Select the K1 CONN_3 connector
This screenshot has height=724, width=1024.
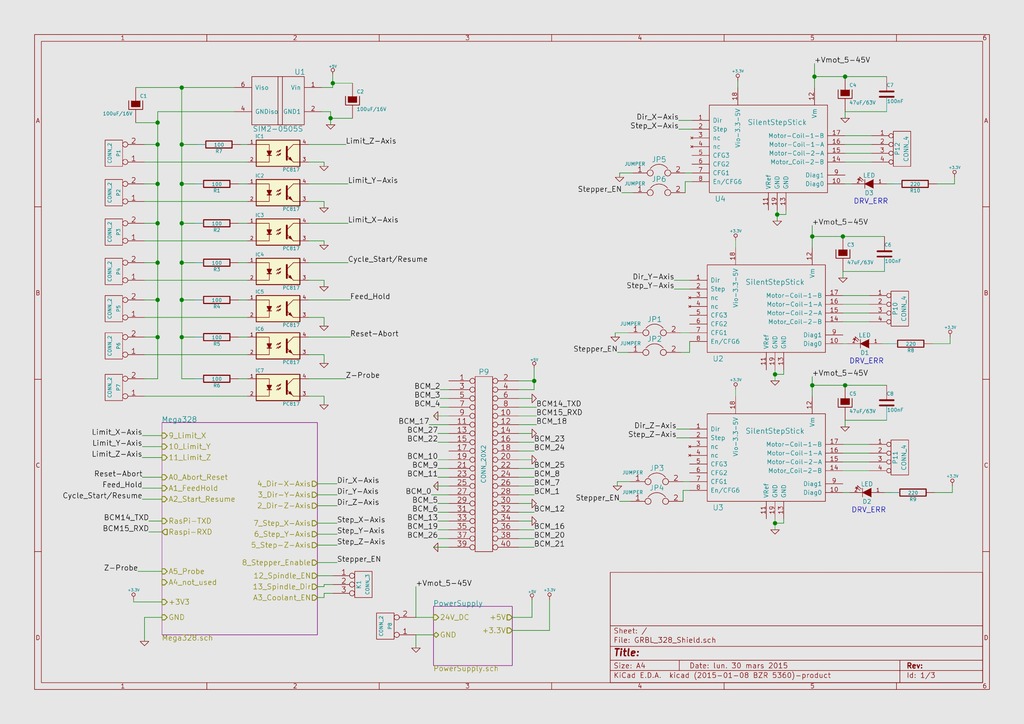click(x=363, y=584)
